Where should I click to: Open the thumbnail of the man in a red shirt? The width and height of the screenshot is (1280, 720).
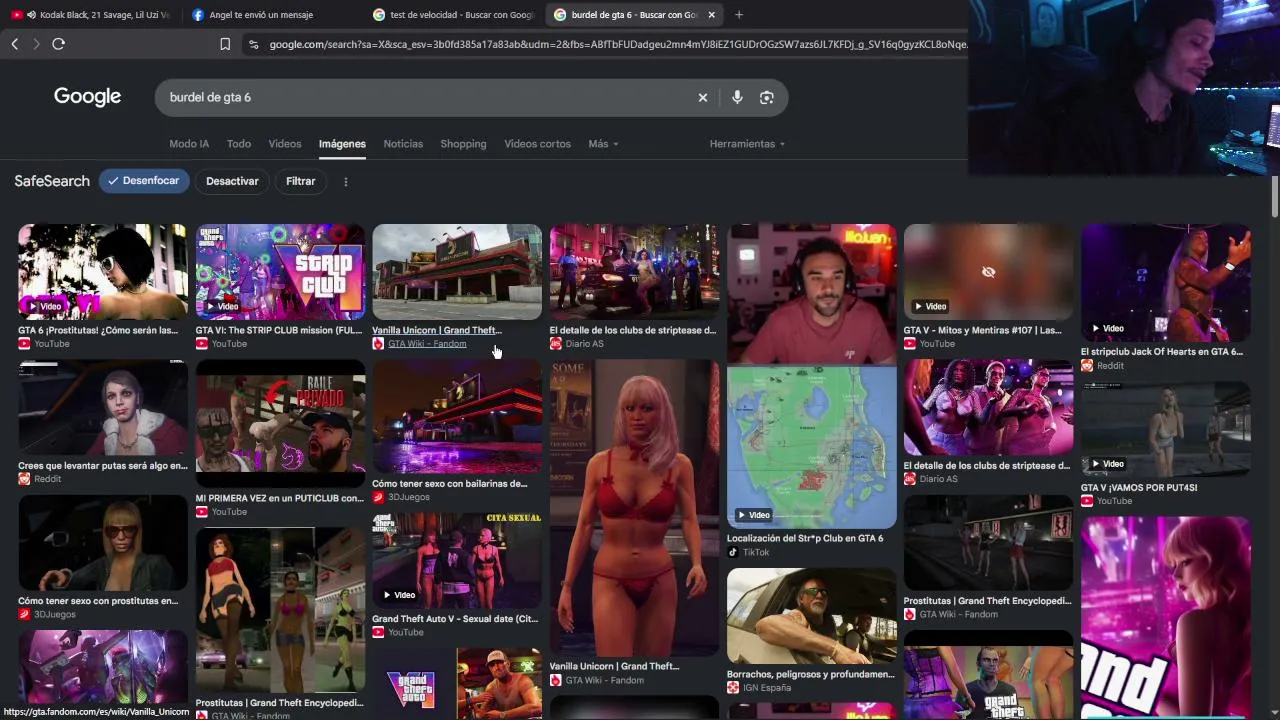point(812,294)
